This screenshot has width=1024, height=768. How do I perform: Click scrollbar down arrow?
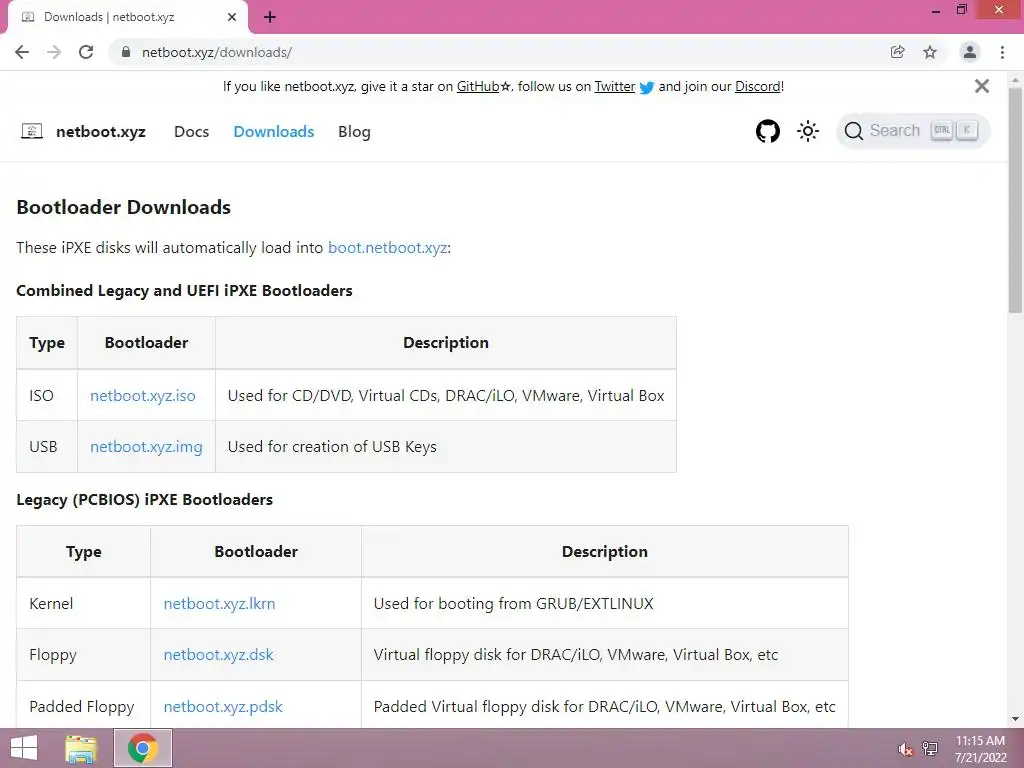pyautogui.click(x=1015, y=718)
